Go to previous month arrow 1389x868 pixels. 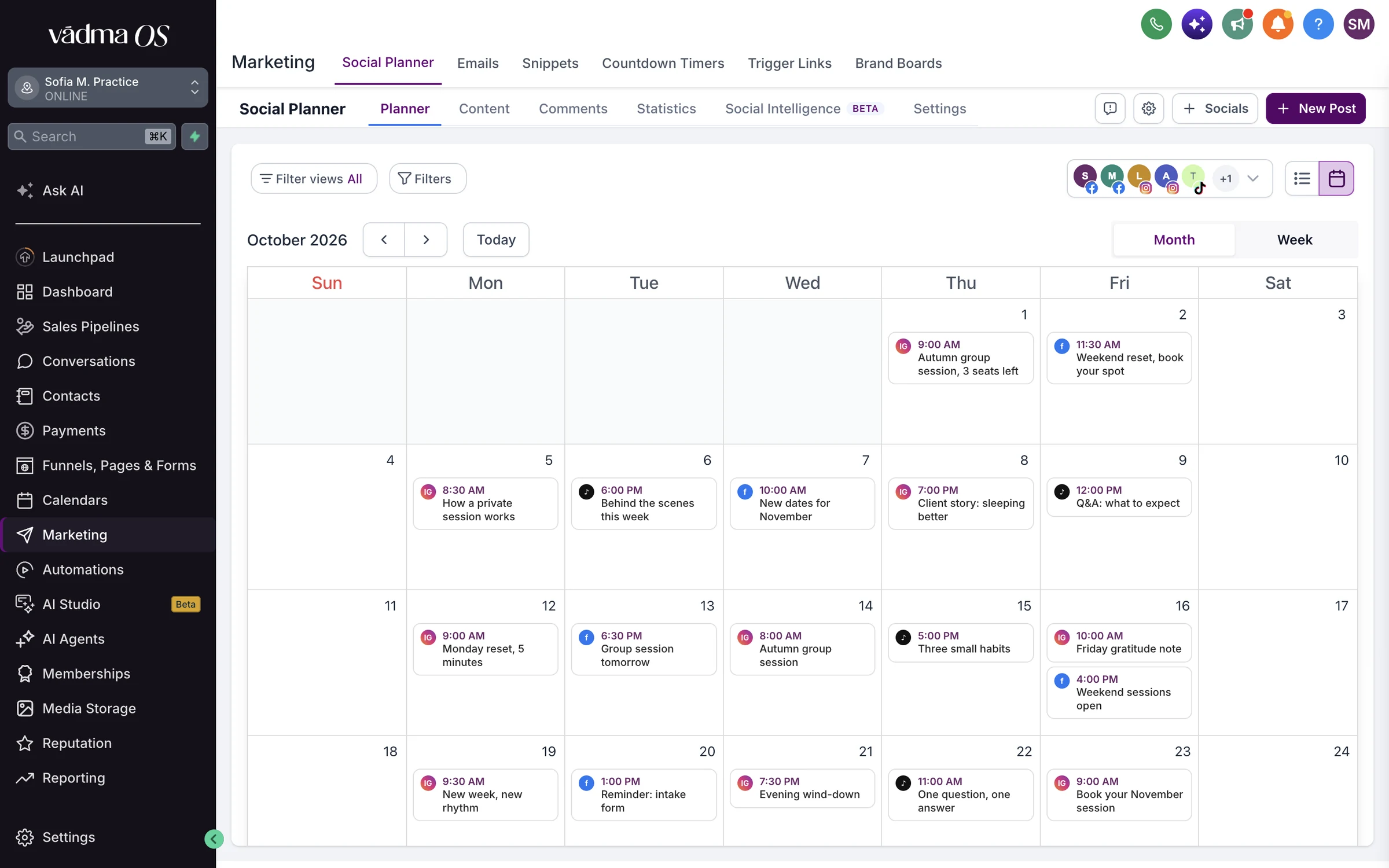(384, 240)
